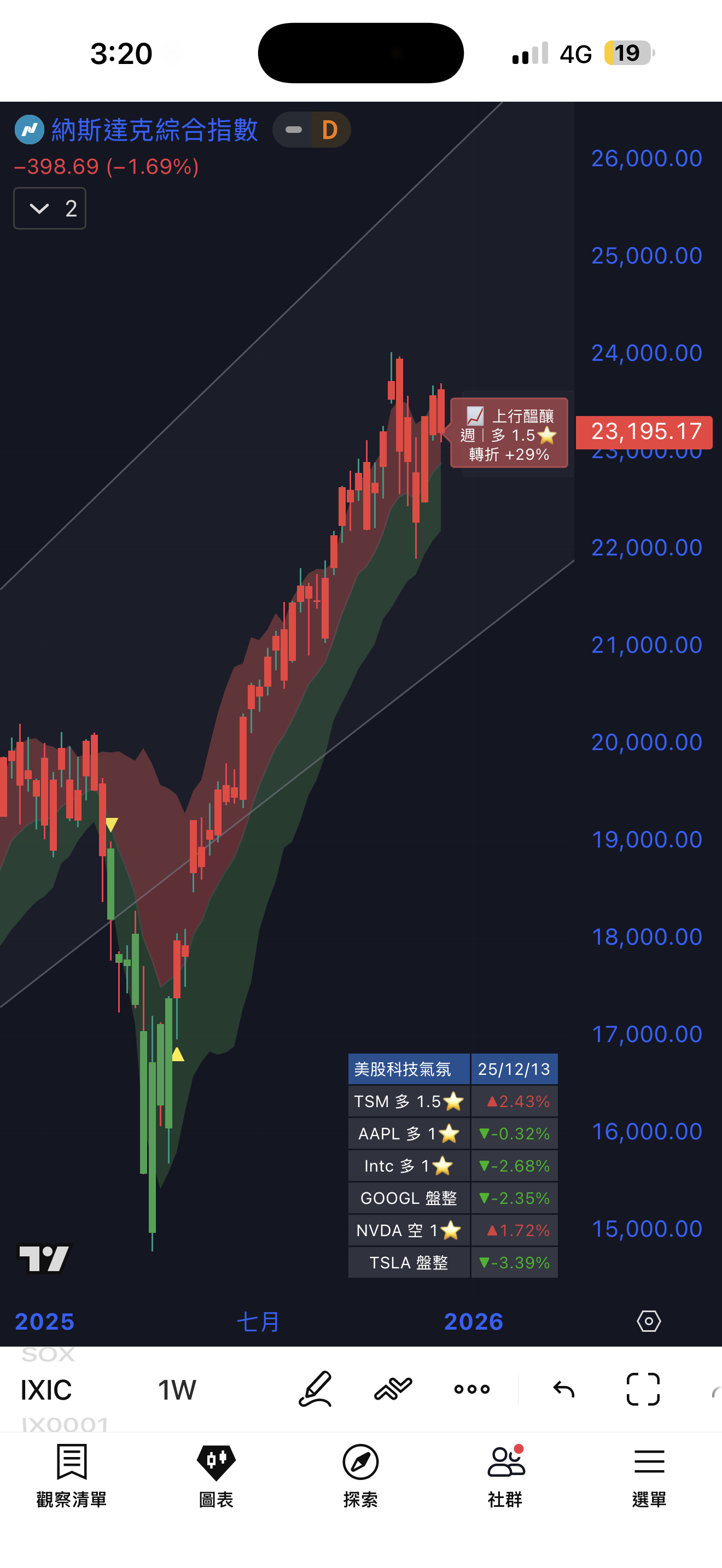Toggle the orange D delayed-data badge

[x=330, y=130]
